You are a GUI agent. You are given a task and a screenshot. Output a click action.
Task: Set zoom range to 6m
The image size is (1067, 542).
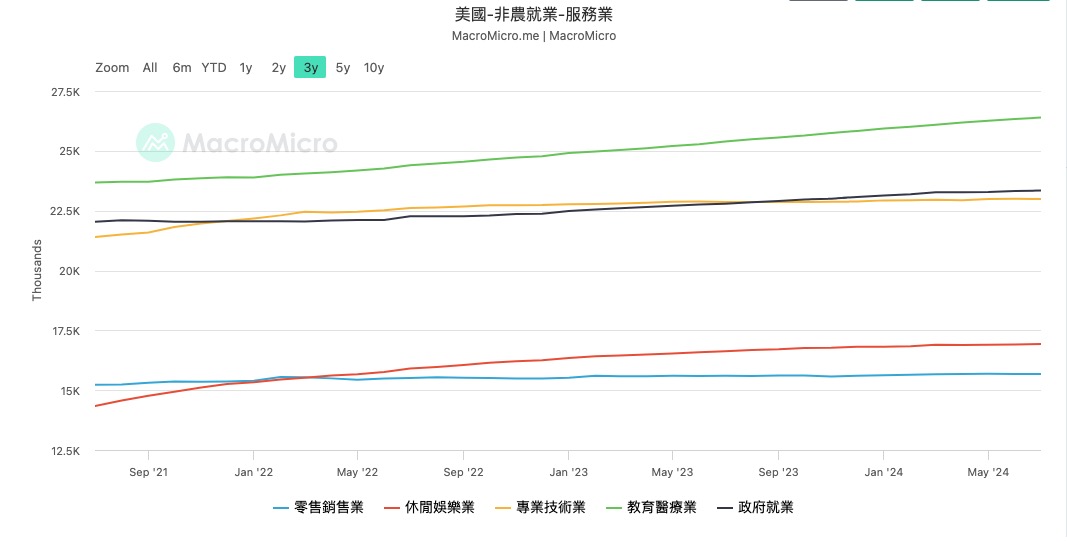181,68
